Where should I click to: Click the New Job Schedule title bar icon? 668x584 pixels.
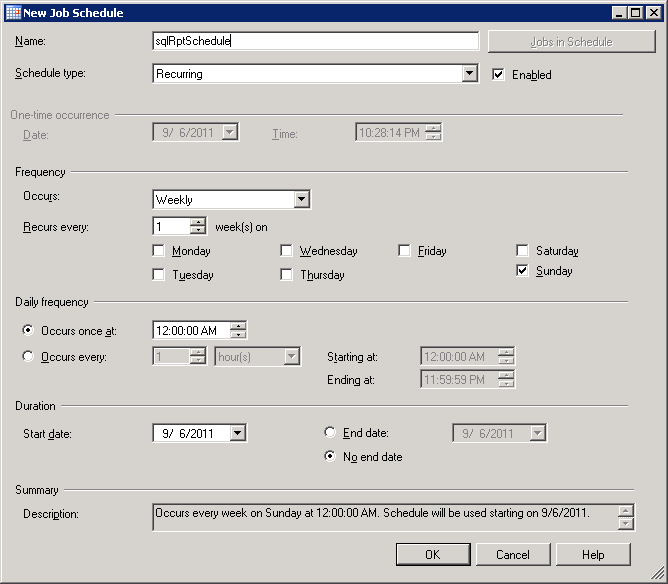(x=13, y=13)
